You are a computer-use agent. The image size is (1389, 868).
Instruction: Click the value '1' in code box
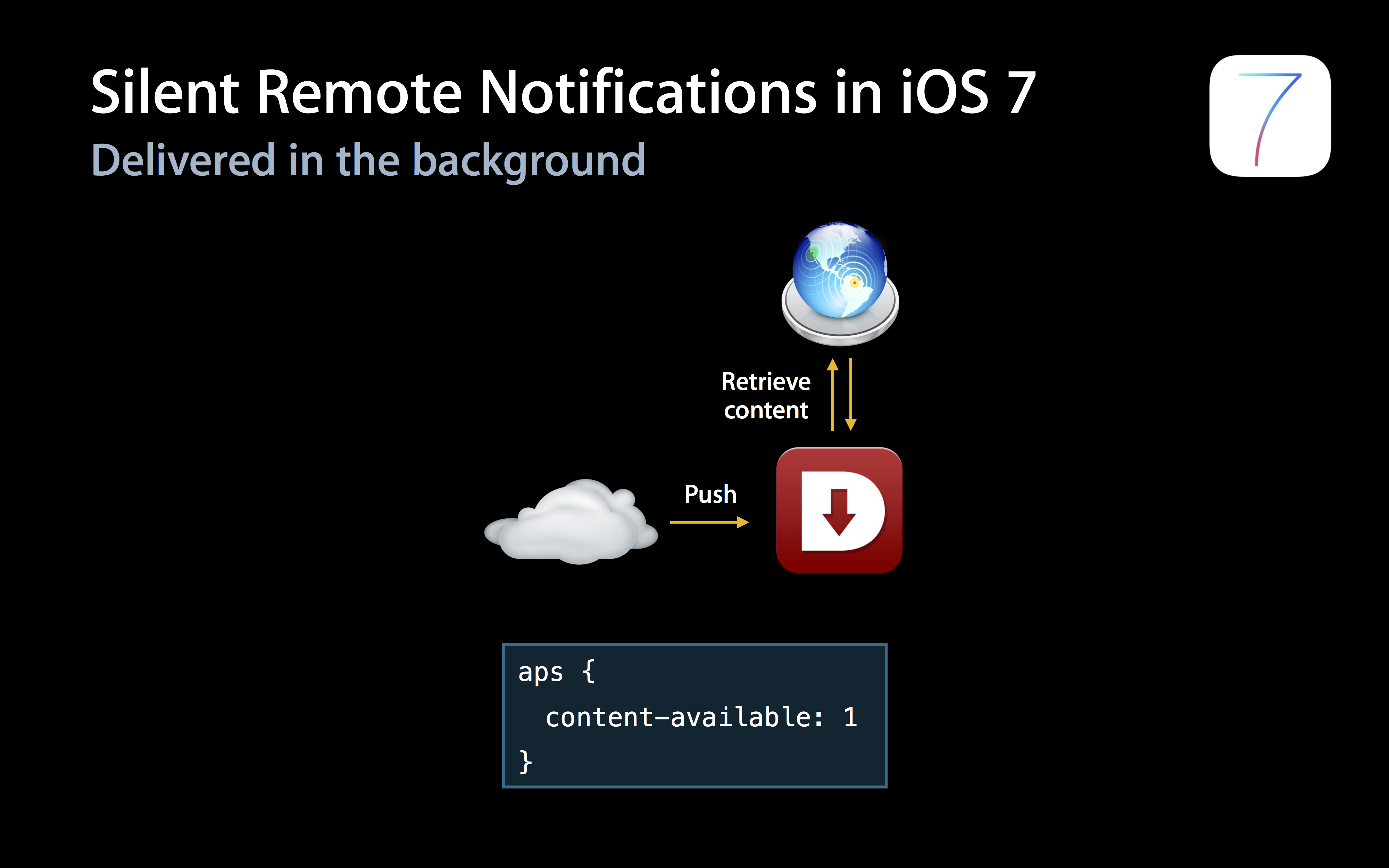click(x=850, y=717)
